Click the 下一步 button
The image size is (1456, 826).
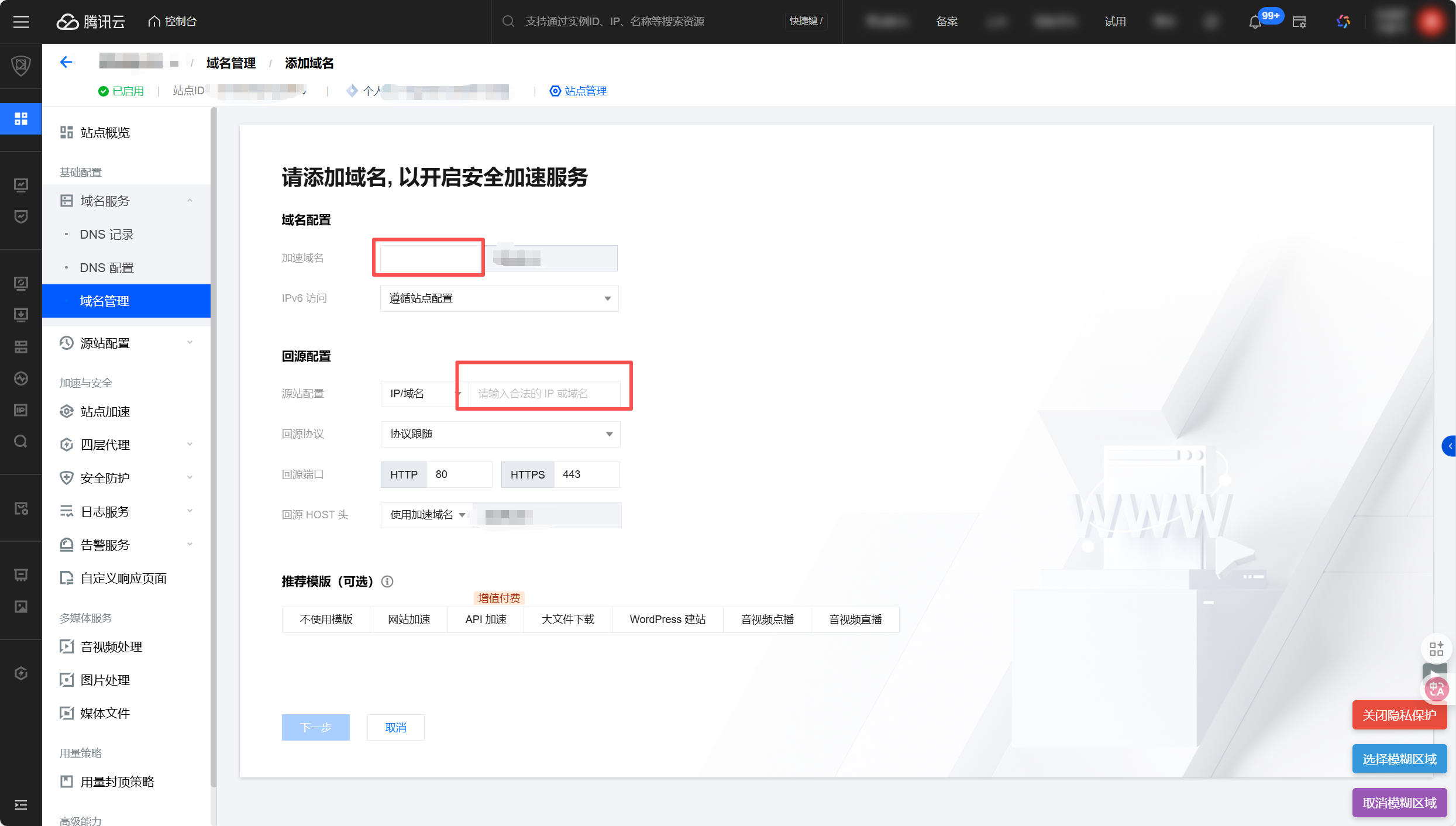click(x=315, y=727)
